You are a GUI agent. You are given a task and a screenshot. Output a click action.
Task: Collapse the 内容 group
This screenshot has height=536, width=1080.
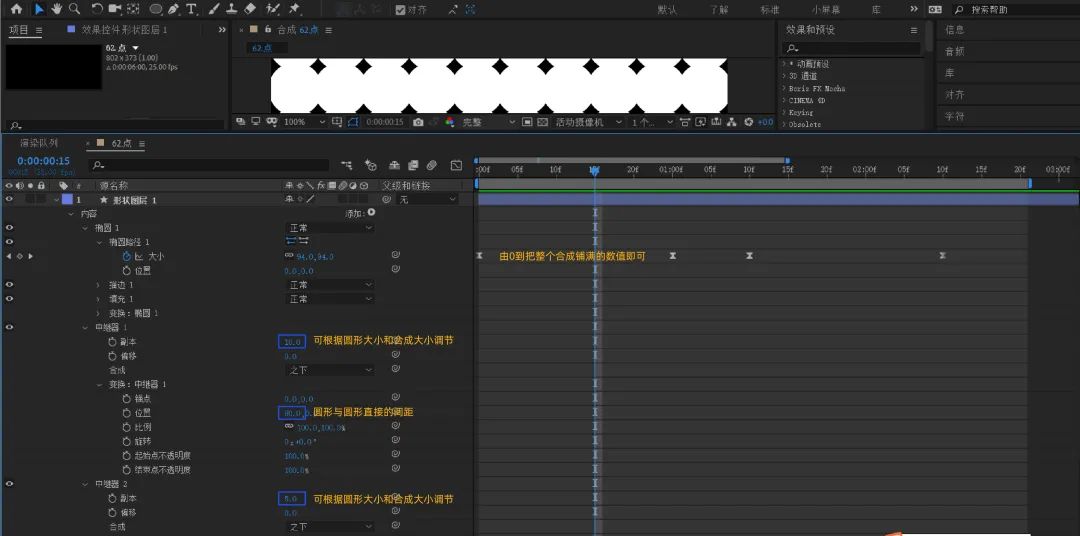71,214
